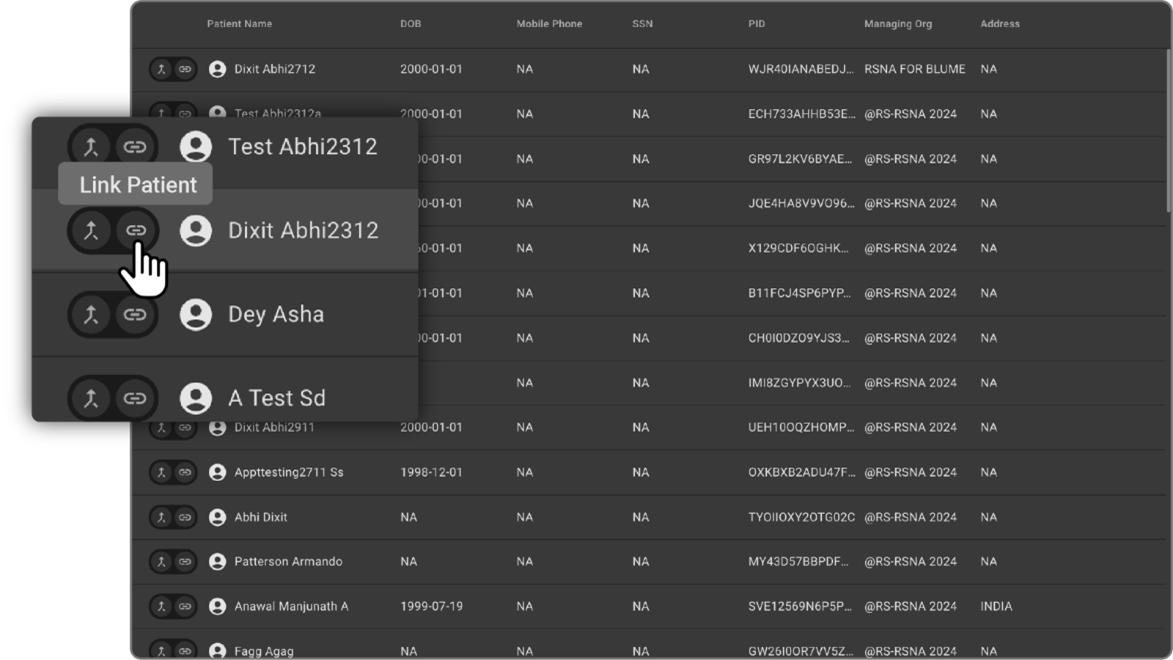1173x660 pixels.
Task: Click the PID column header
Action: [x=756, y=24]
